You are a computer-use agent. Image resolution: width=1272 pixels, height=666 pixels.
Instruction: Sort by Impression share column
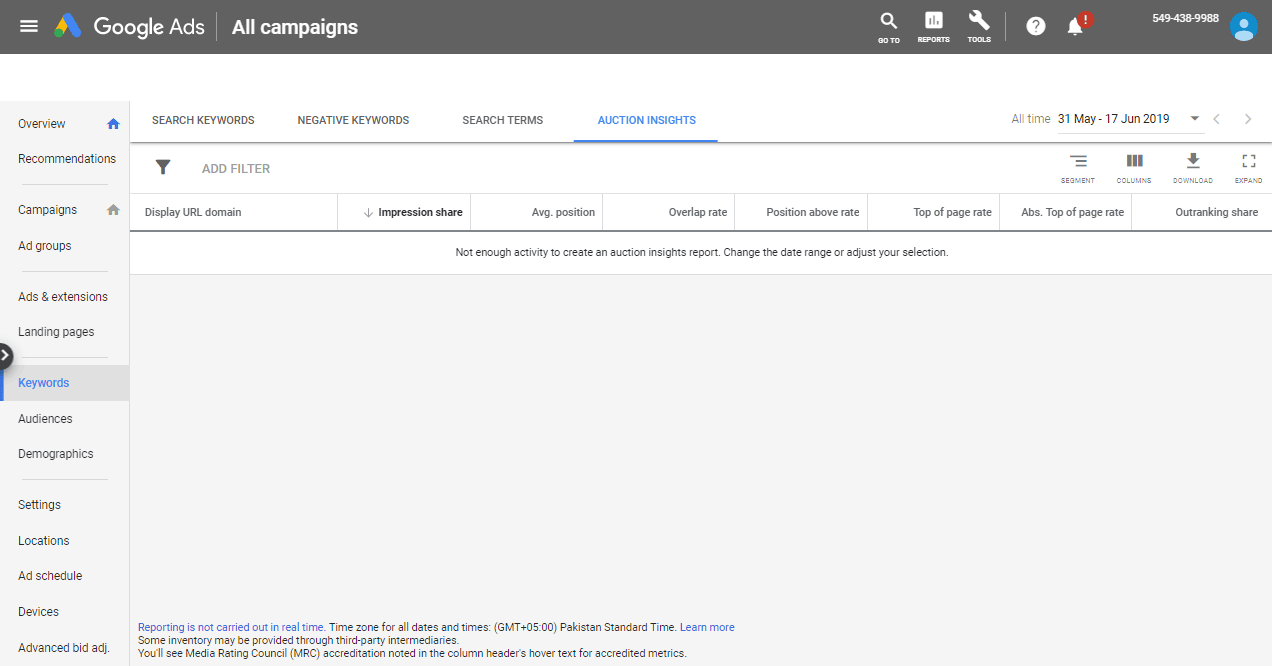coord(419,212)
